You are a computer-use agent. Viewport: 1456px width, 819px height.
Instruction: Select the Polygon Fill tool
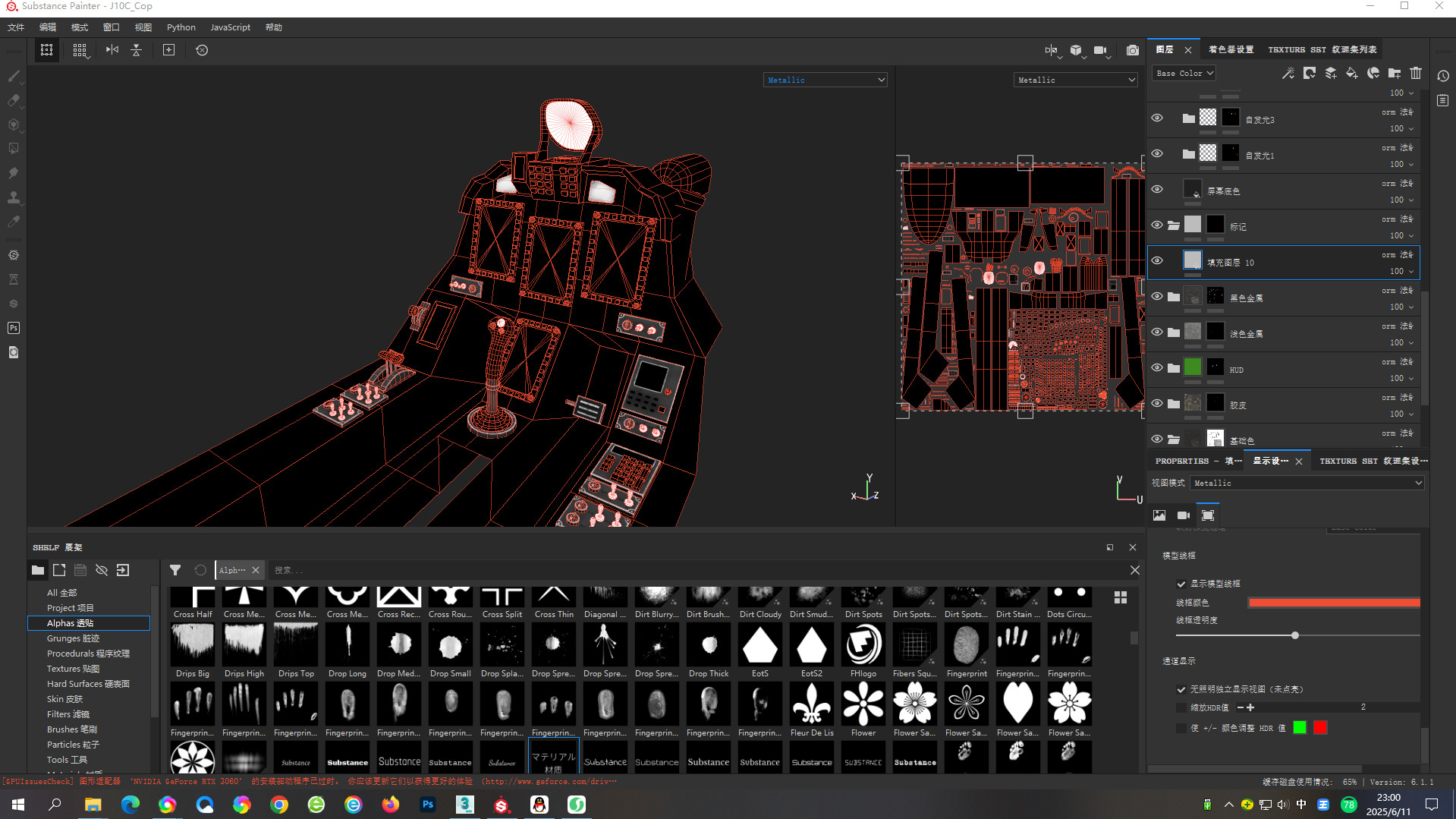click(14, 149)
